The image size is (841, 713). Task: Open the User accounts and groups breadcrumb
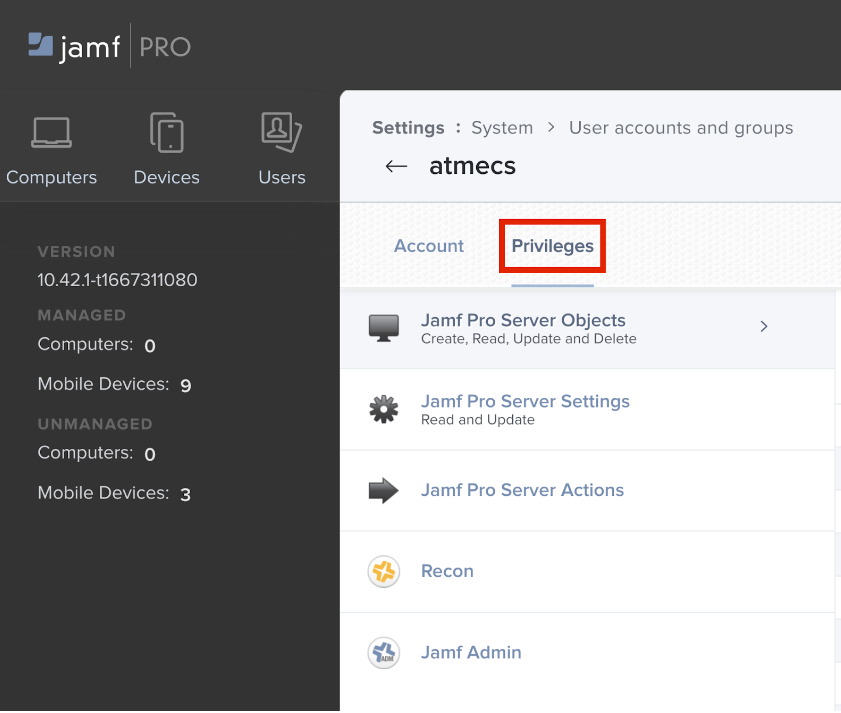pyautogui.click(x=680, y=128)
